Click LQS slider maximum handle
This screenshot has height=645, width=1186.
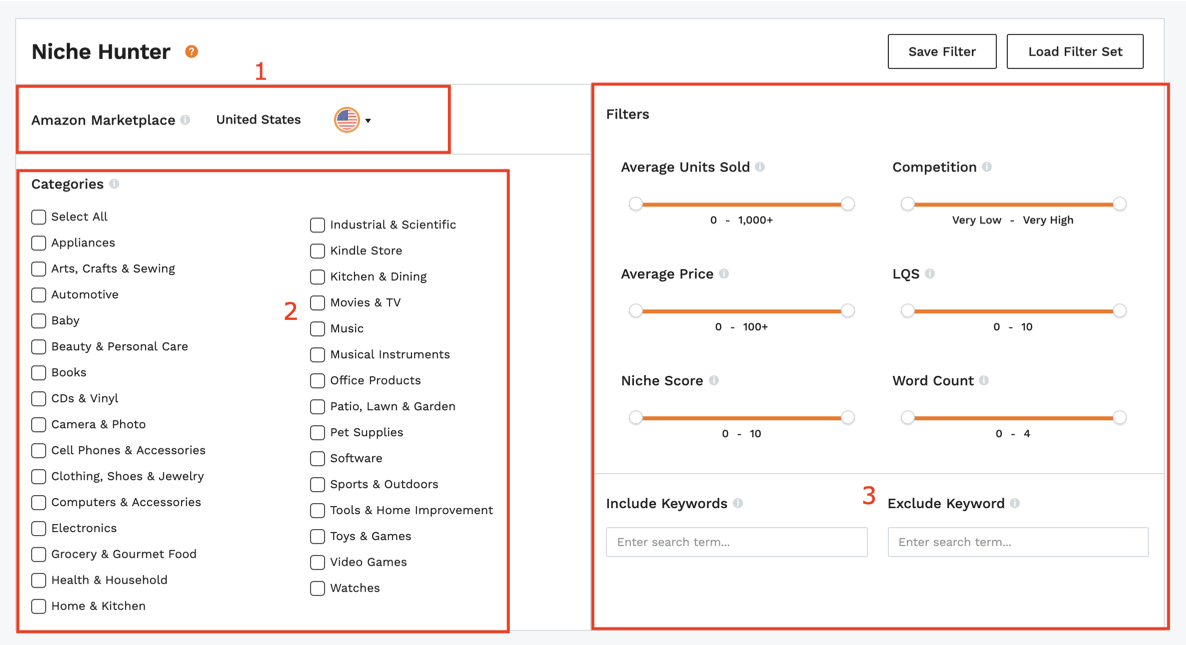tap(1119, 310)
